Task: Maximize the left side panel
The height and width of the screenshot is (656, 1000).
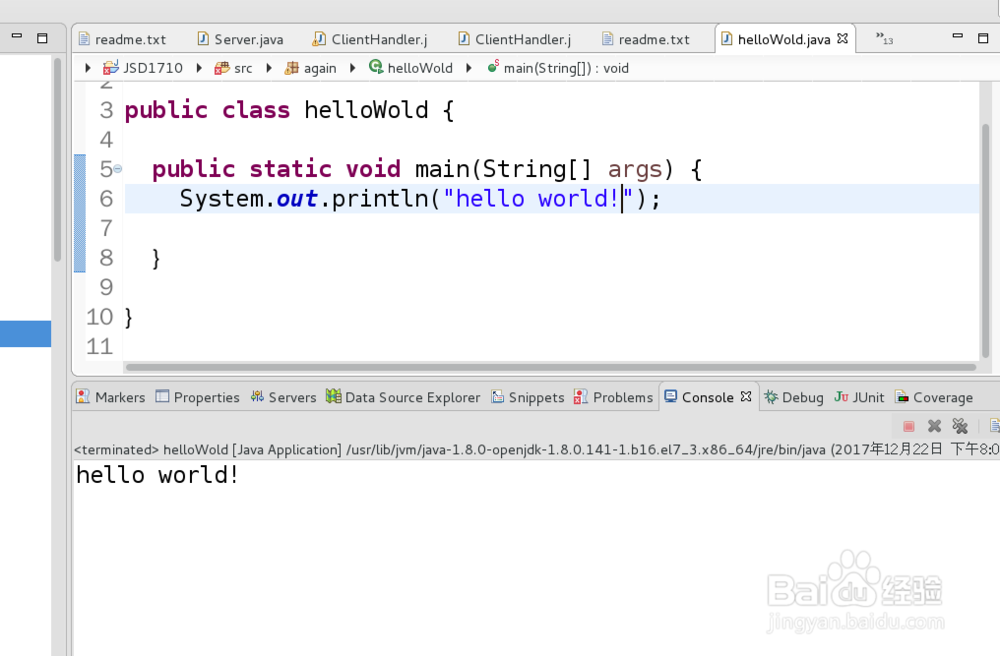Action: [x=42, y=38]
